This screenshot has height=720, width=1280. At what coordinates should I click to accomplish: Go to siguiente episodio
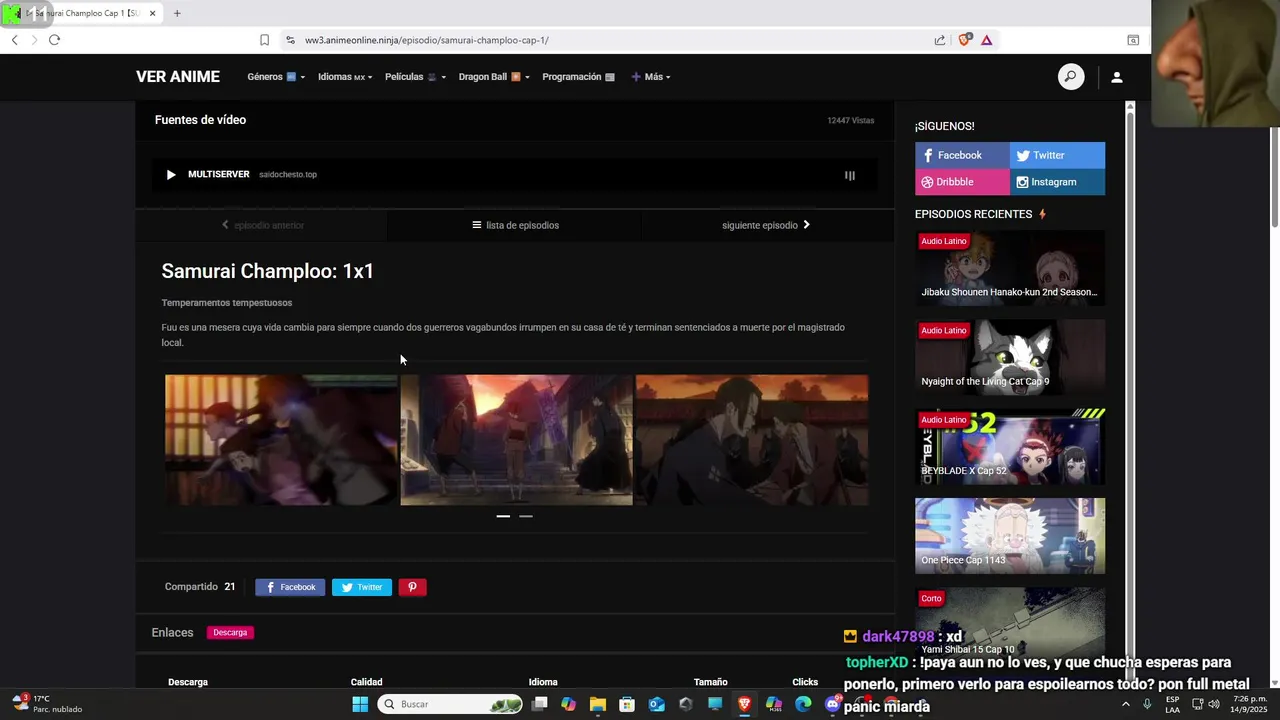pos(766,225)
